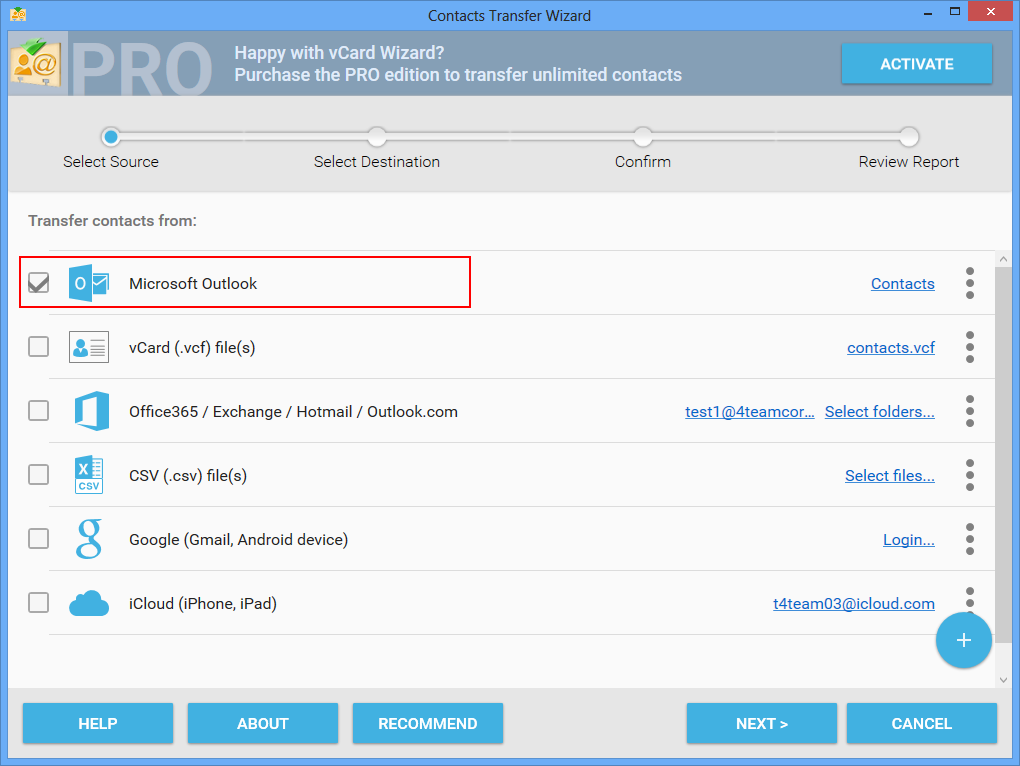Click the Select folders... link

(x=879, y=412)
